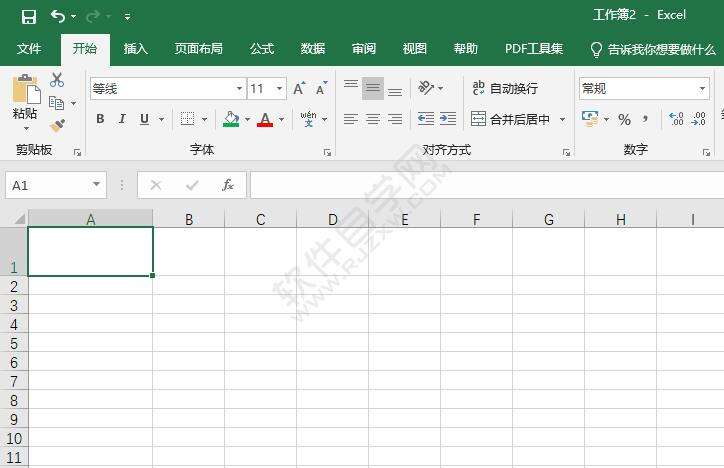
Task: Apply accounting number format
Action: (x=591, y=119)
